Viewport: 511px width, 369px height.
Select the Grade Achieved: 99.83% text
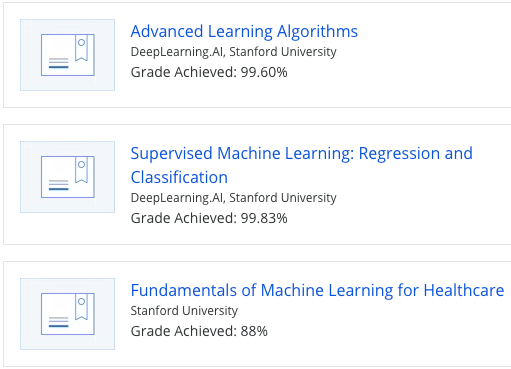[x=209, y=218]
